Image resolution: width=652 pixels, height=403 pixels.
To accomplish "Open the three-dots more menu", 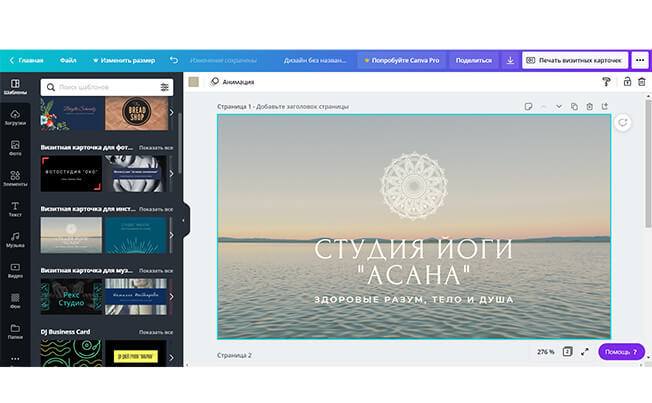I will point(639,60).
